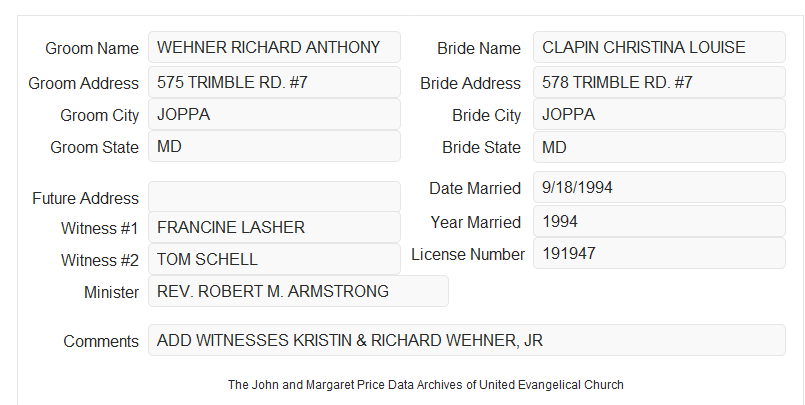Click the Date Married field
Viewport: 805px width, 405px height.
point(659,187)
